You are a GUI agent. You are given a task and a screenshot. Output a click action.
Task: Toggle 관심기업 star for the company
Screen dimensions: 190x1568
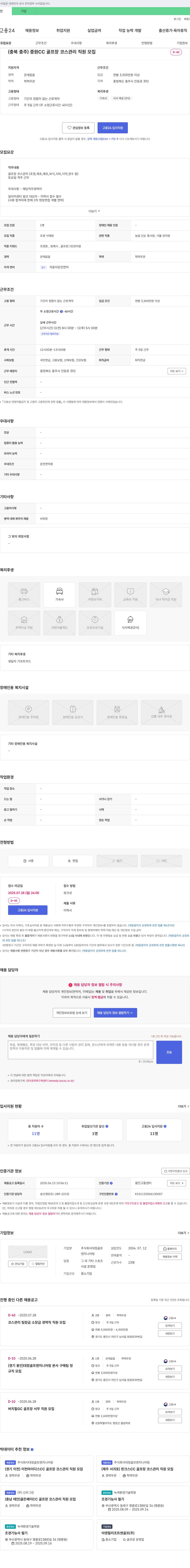[x=18, y=1264]
